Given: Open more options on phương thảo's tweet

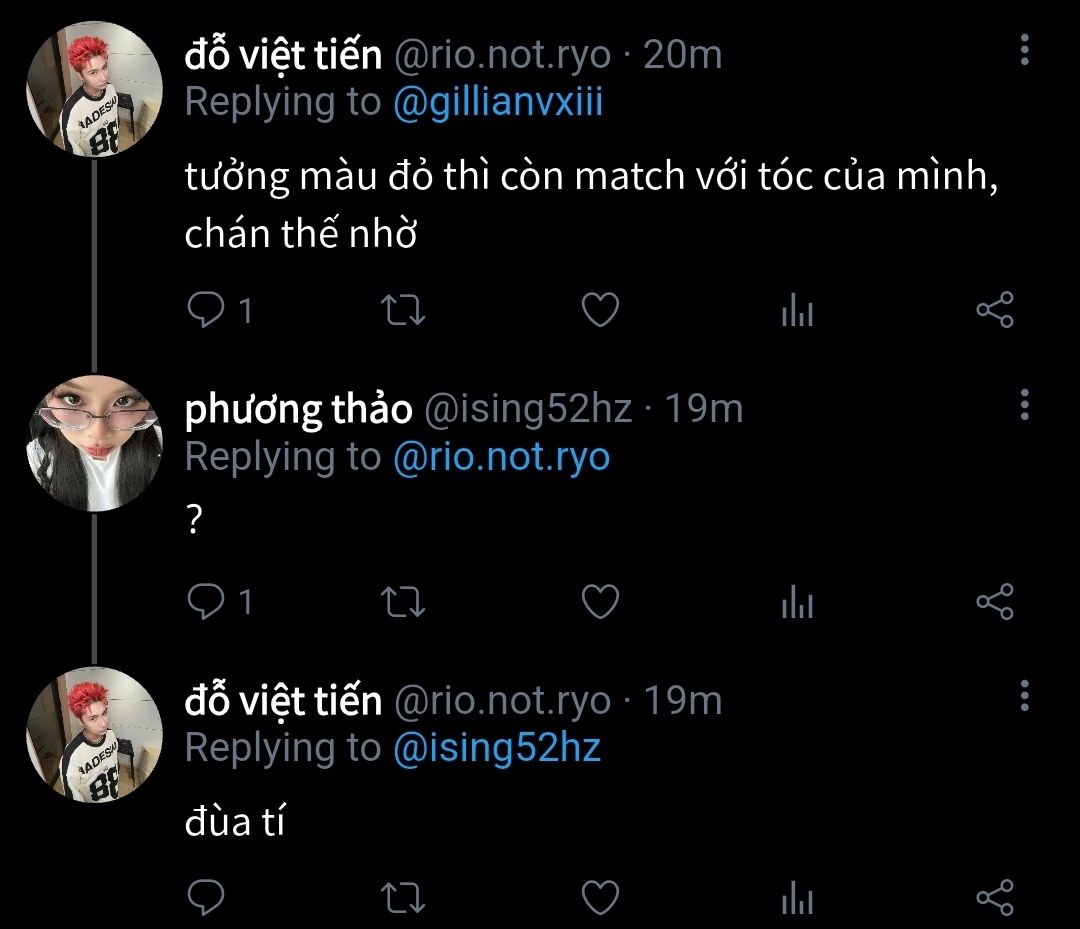Looking at the screenshot, I should pyautogui.click(x=1024, y=405).
